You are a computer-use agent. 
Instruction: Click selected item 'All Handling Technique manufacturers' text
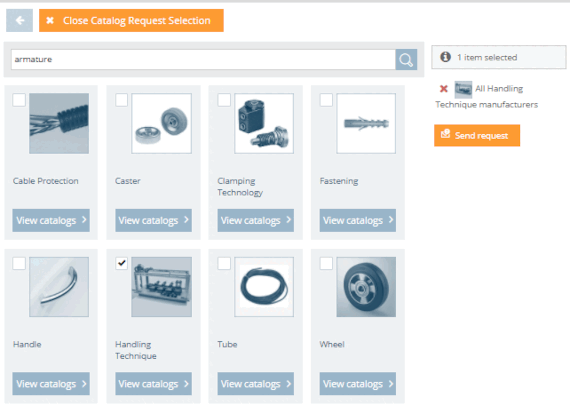[487, 97]
